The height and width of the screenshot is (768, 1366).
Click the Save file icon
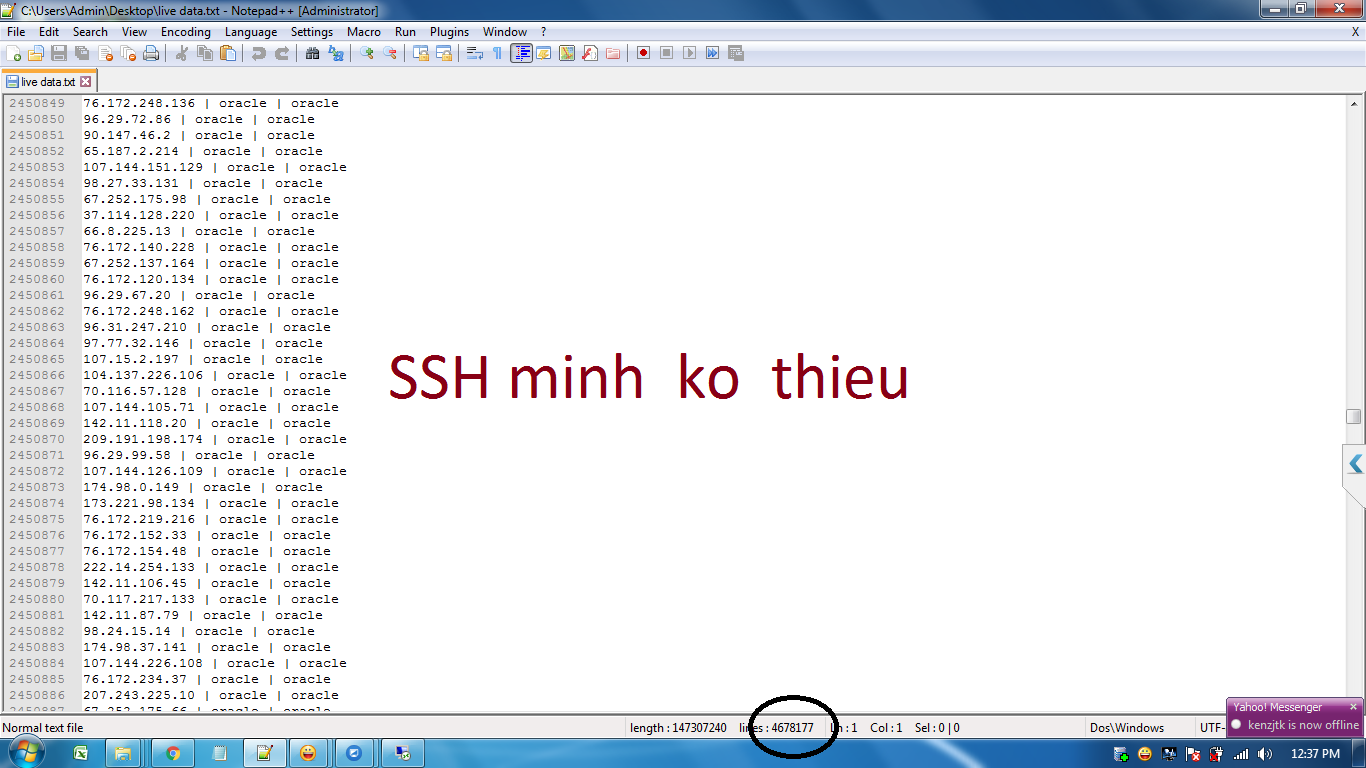pyautogui.click(x=59, y=53)
